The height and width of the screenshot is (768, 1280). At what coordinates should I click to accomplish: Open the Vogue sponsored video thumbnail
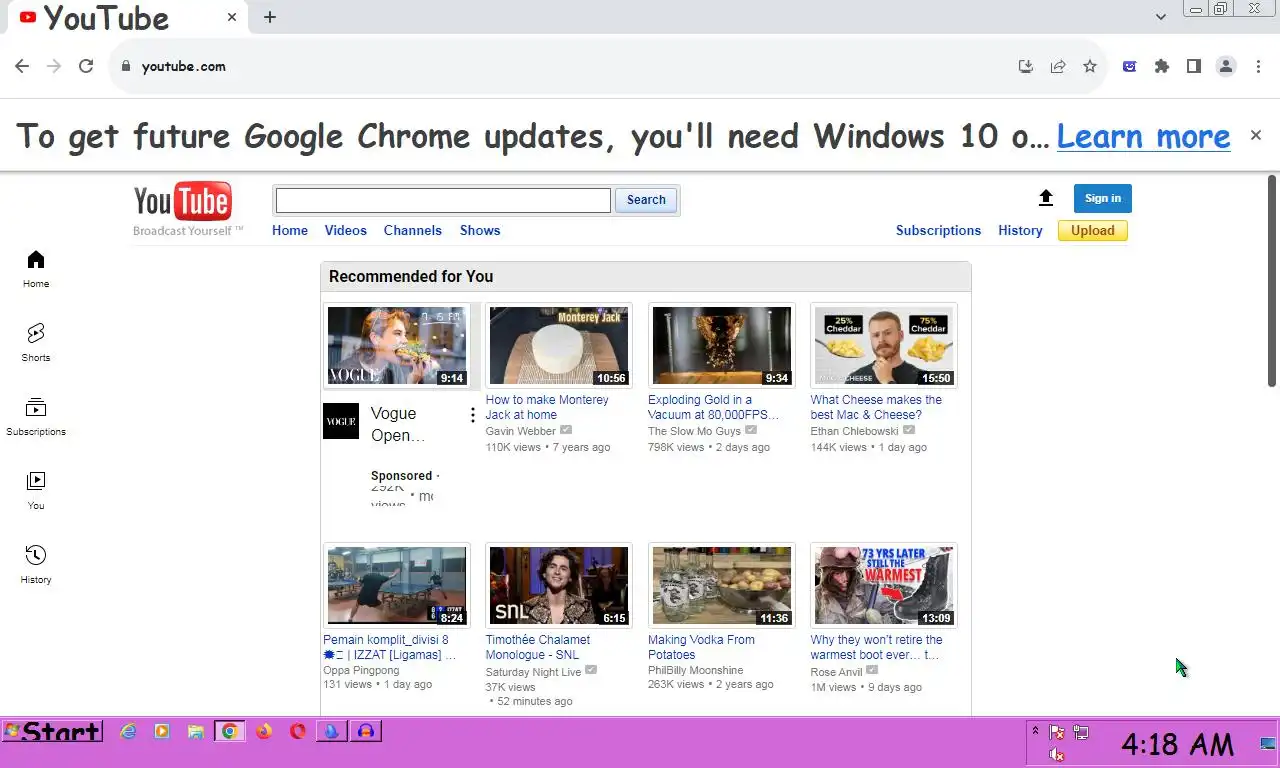click(397, 346)
